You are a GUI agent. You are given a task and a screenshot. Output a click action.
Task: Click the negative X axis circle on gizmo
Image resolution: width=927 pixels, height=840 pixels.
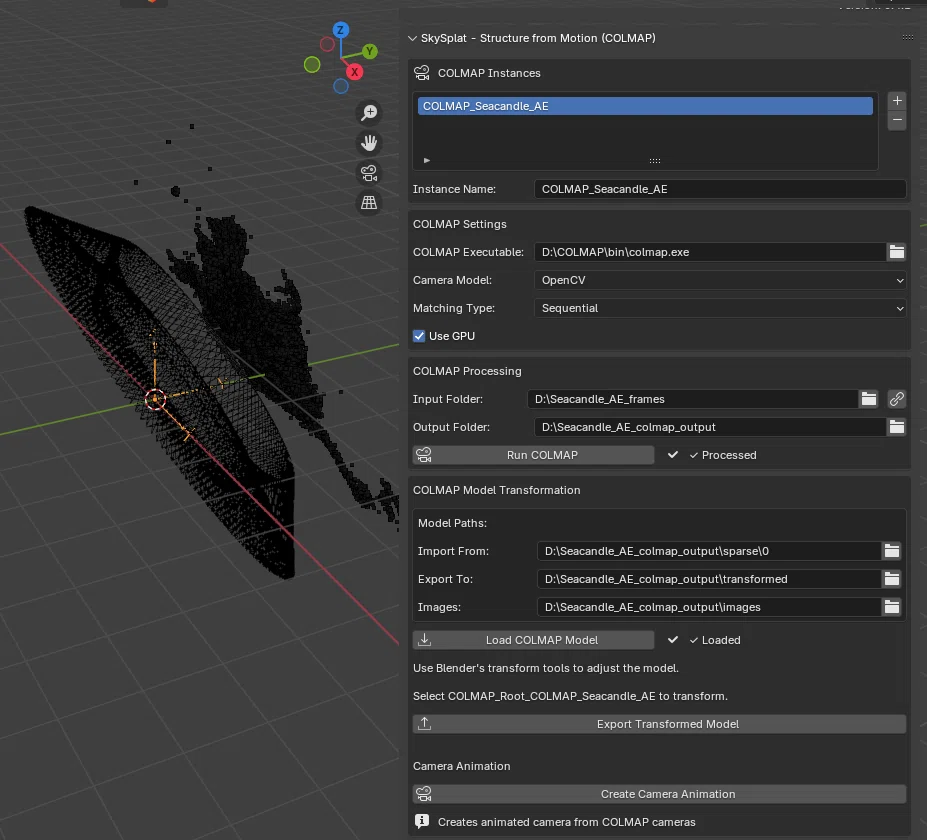tap(327, 44)
